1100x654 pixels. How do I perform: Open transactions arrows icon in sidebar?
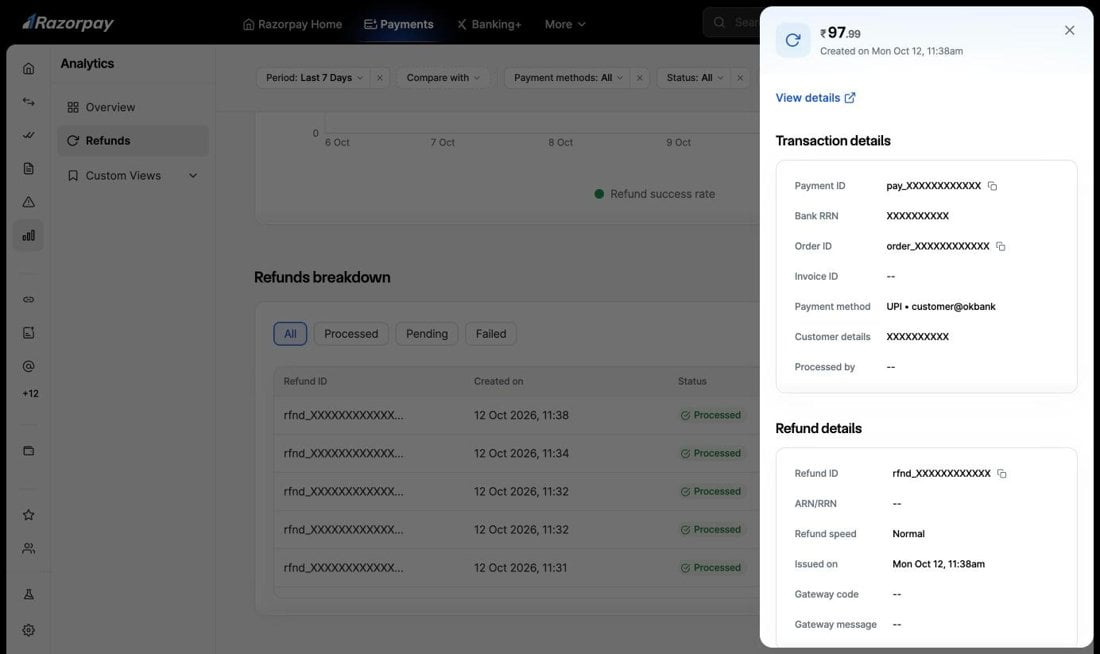[28, 102]
